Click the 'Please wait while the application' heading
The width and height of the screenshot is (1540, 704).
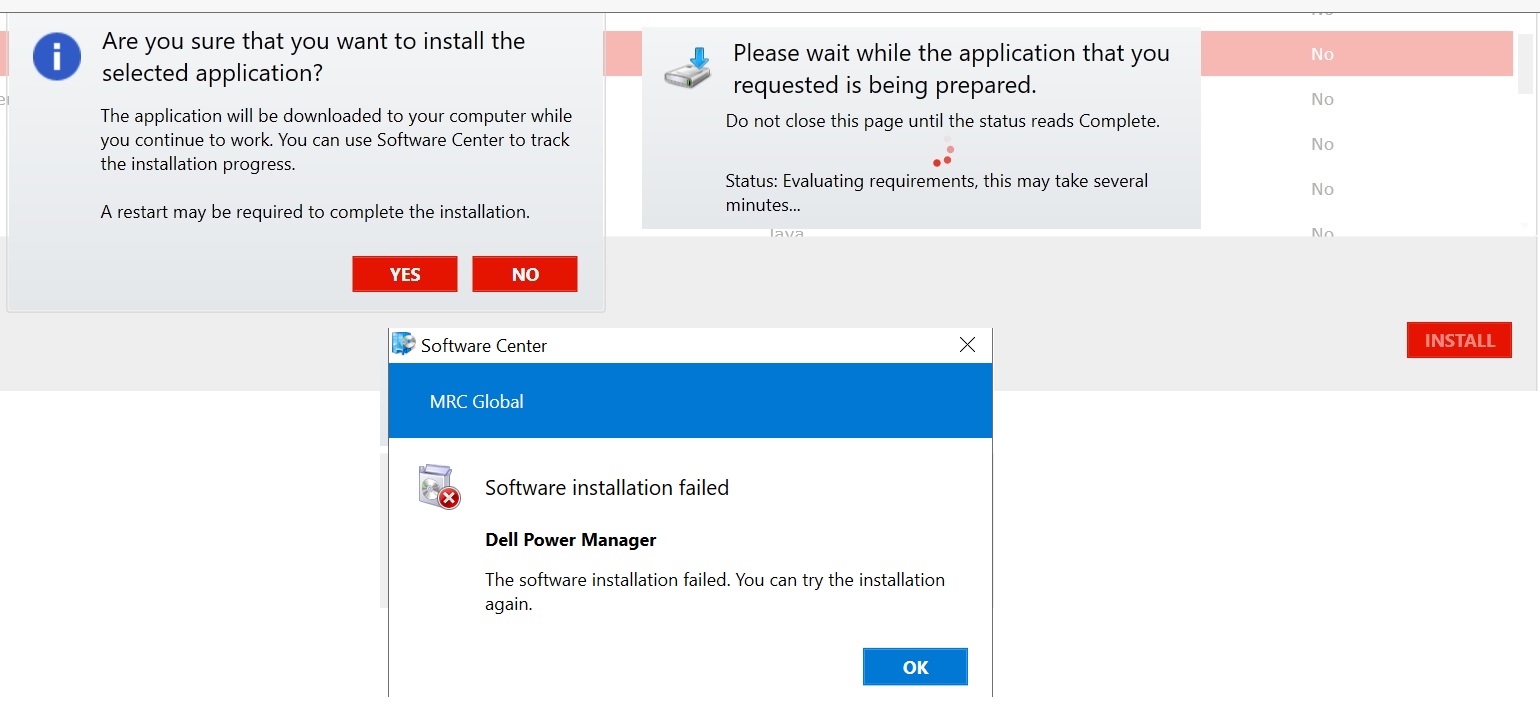click(951, 69)
